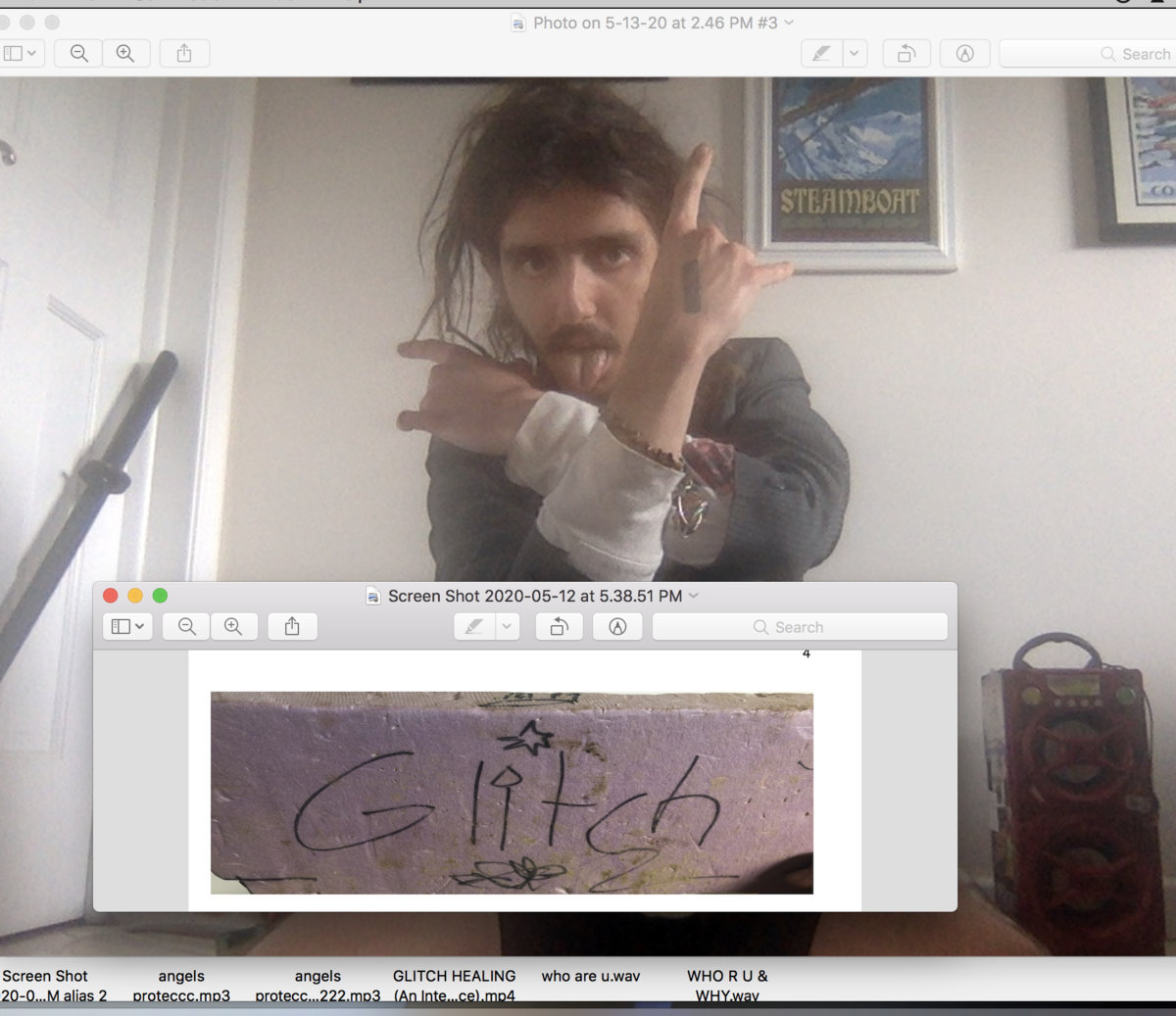
Task: Select the who are u.wav file
Action: pos(590,977)
